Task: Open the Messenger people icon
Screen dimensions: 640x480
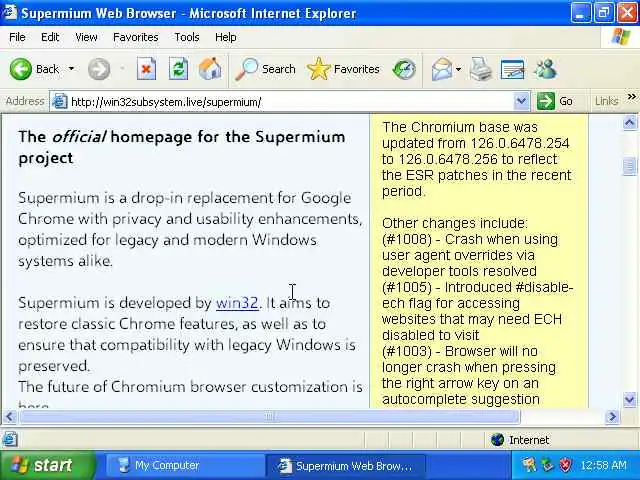Action: tap(545, 69)
